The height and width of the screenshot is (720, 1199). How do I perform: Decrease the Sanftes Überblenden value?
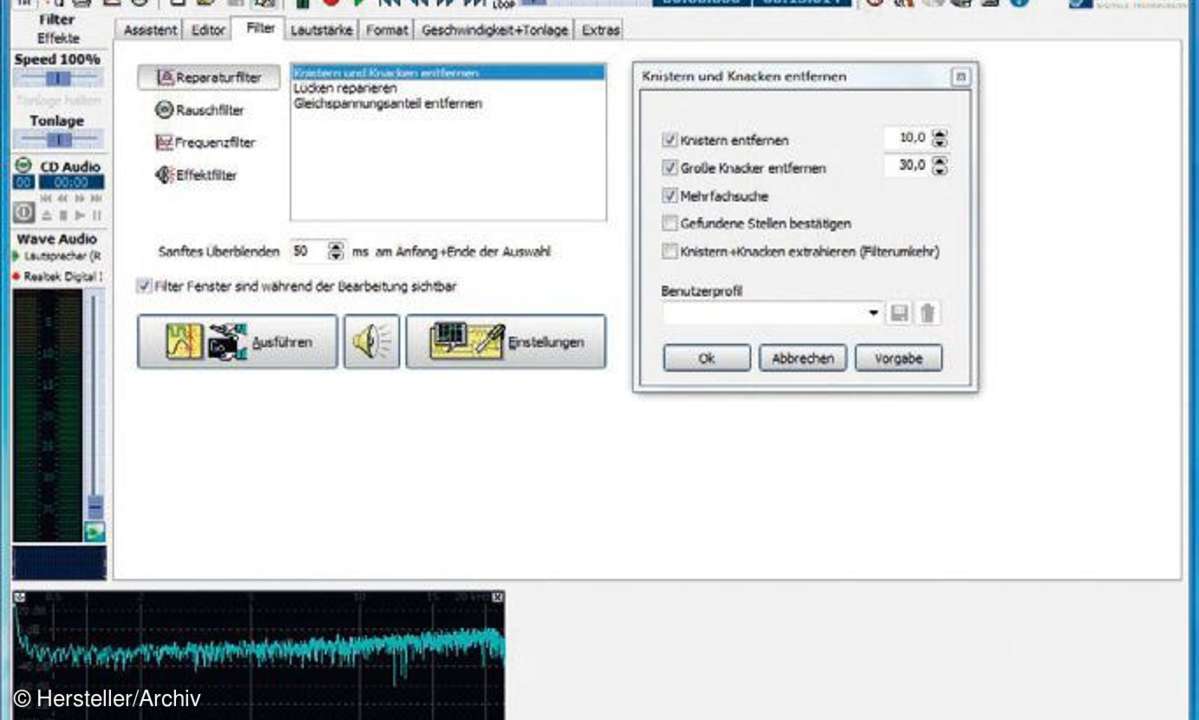click(x=336, y=256)
